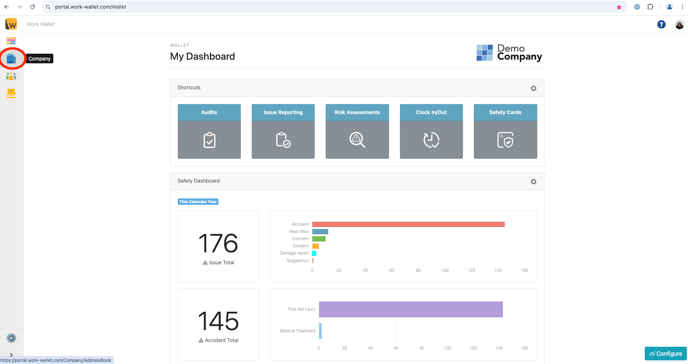This screenshot has width=688, height=364.
Task: Click the Shortcuts panel title
Action: (x=189, y=88)
